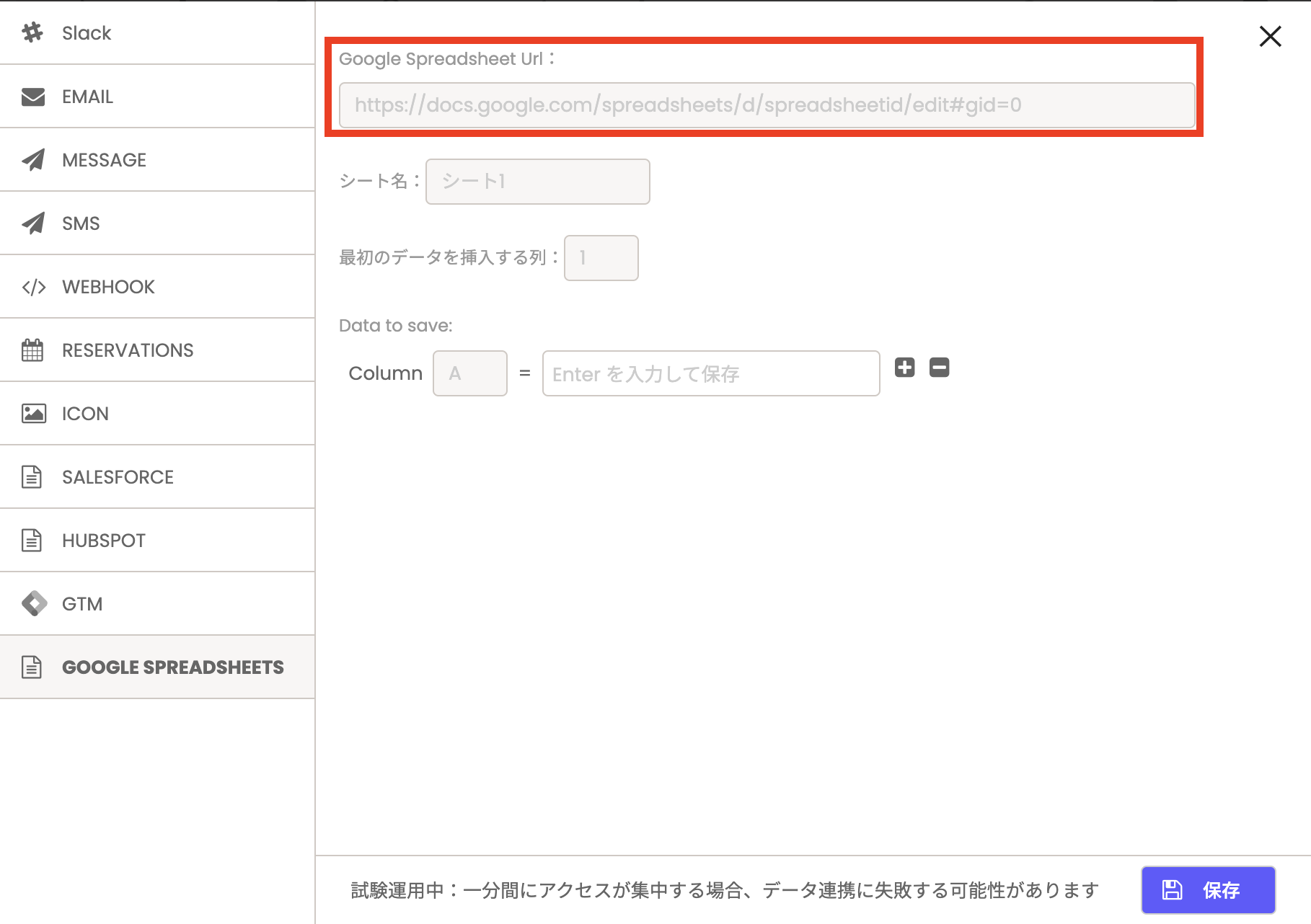Remove column row with minus icon
This screenshot has height=924, width=1311.
(x=940, y=368)
